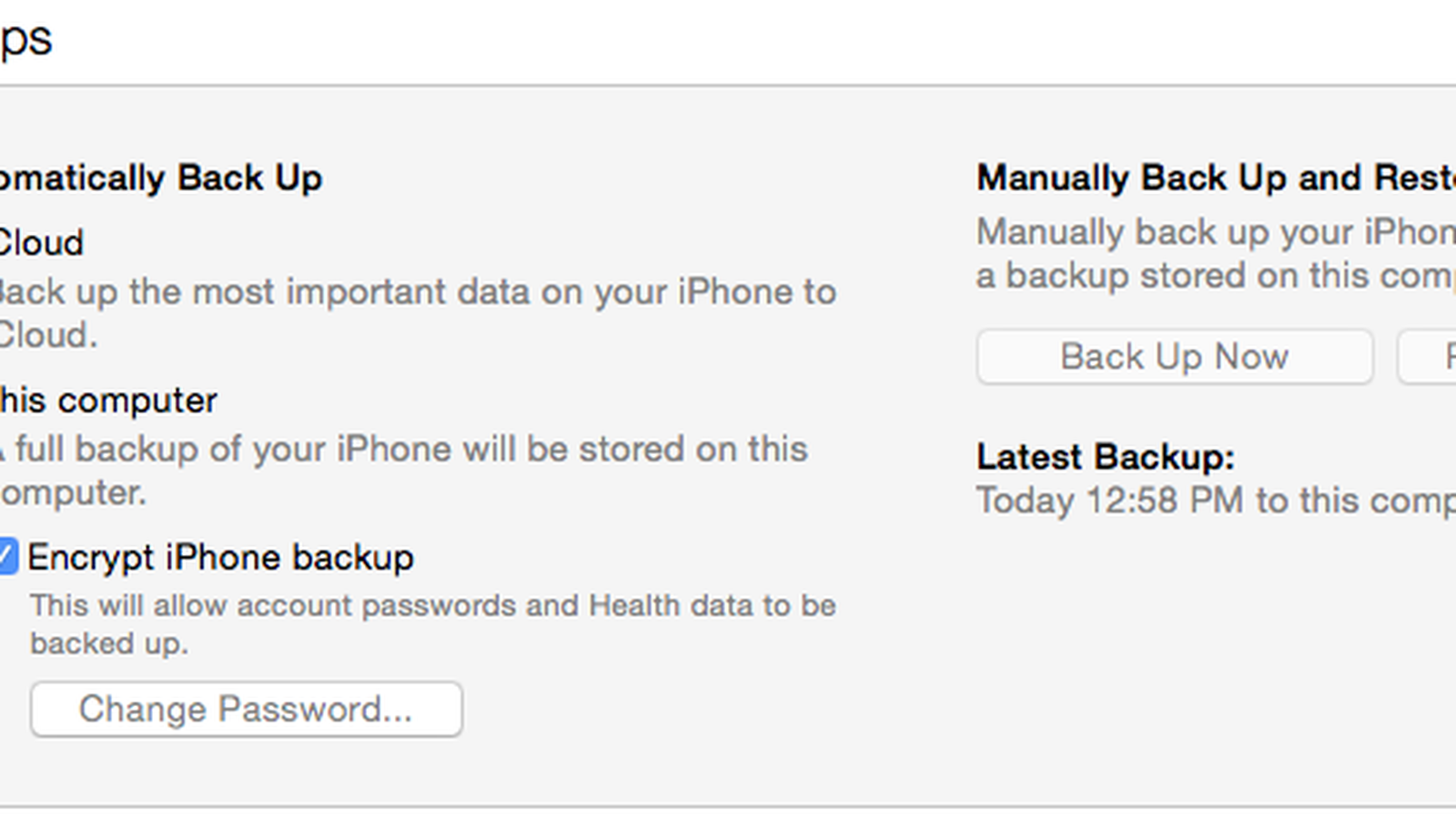Click the section title at top left

pyautogui.click(x=25, y=40)
